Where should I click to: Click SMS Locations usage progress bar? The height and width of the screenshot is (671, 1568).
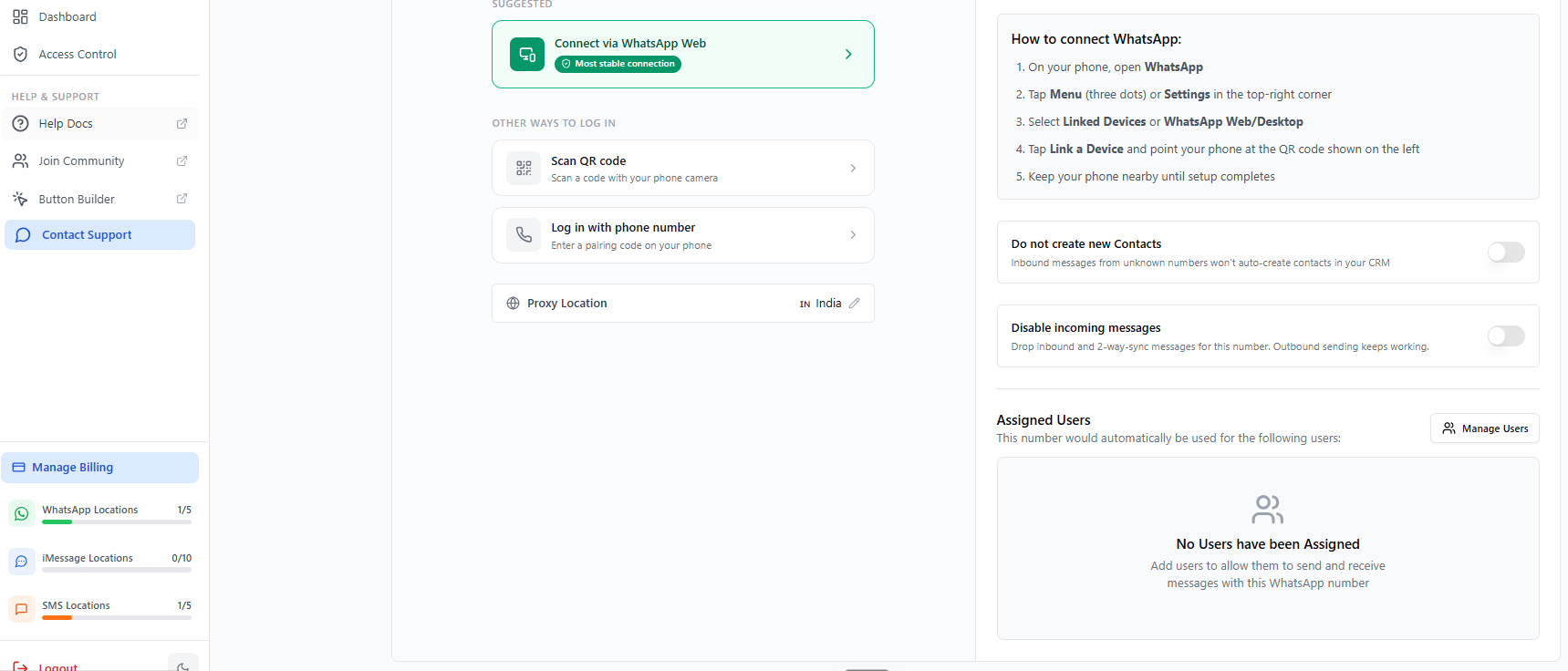click(117, 617)
